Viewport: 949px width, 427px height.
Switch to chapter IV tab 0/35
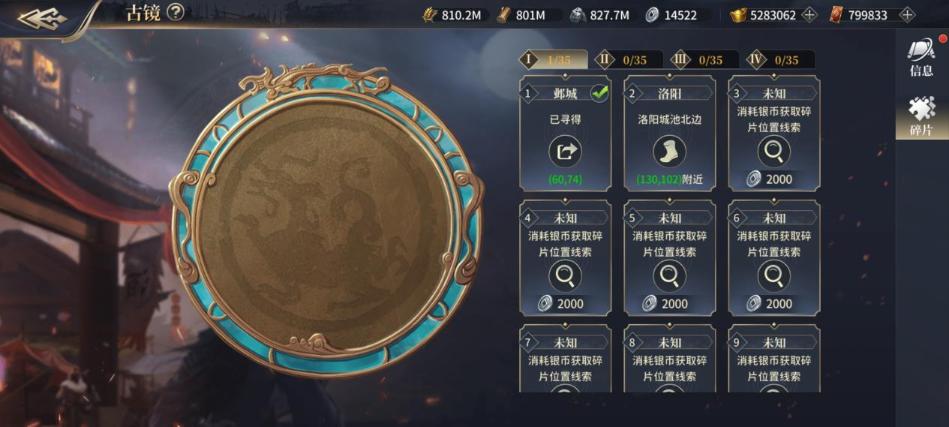(777, 60)
